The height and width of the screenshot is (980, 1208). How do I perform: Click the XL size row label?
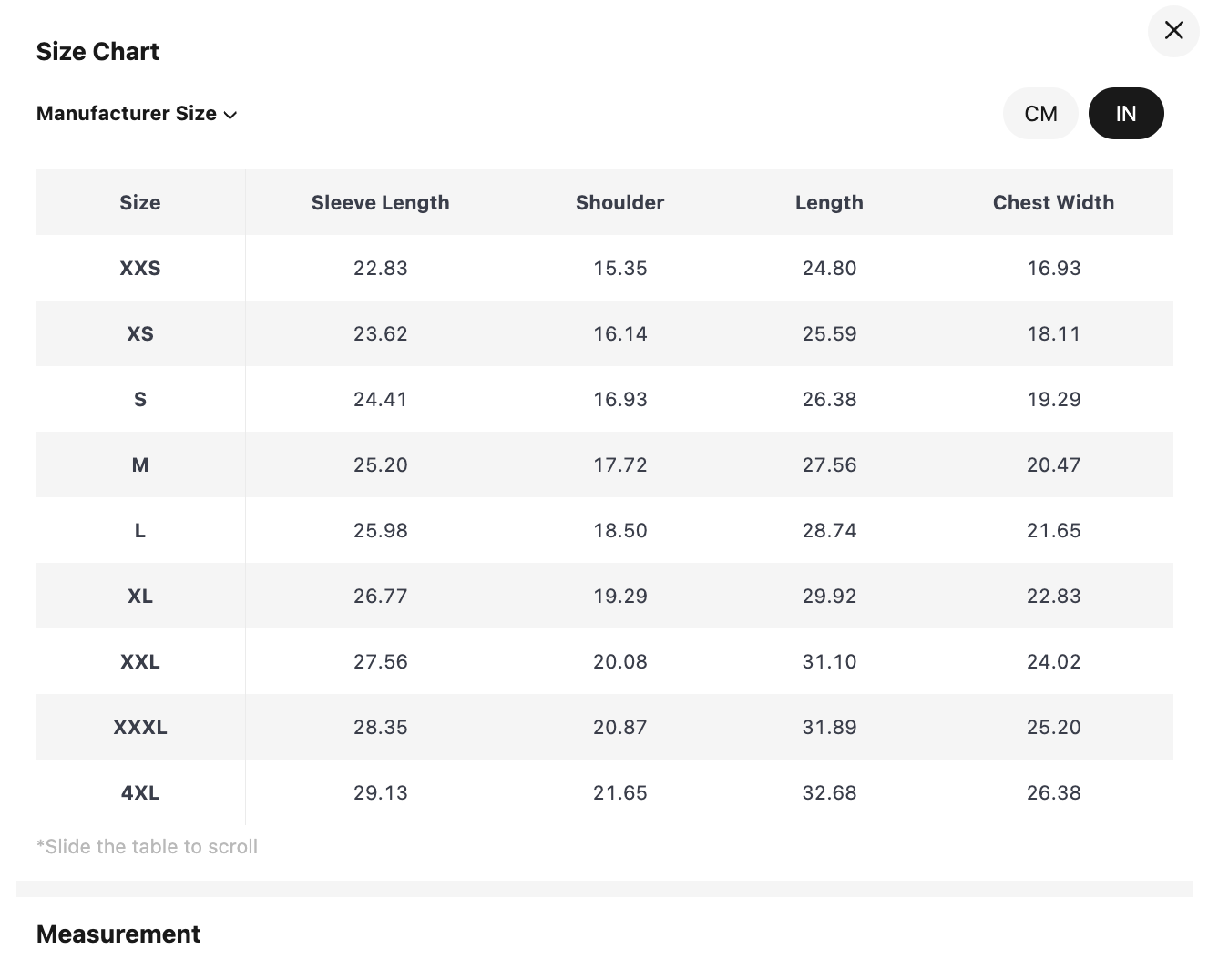pyautogui.click(x=139, y=596)
